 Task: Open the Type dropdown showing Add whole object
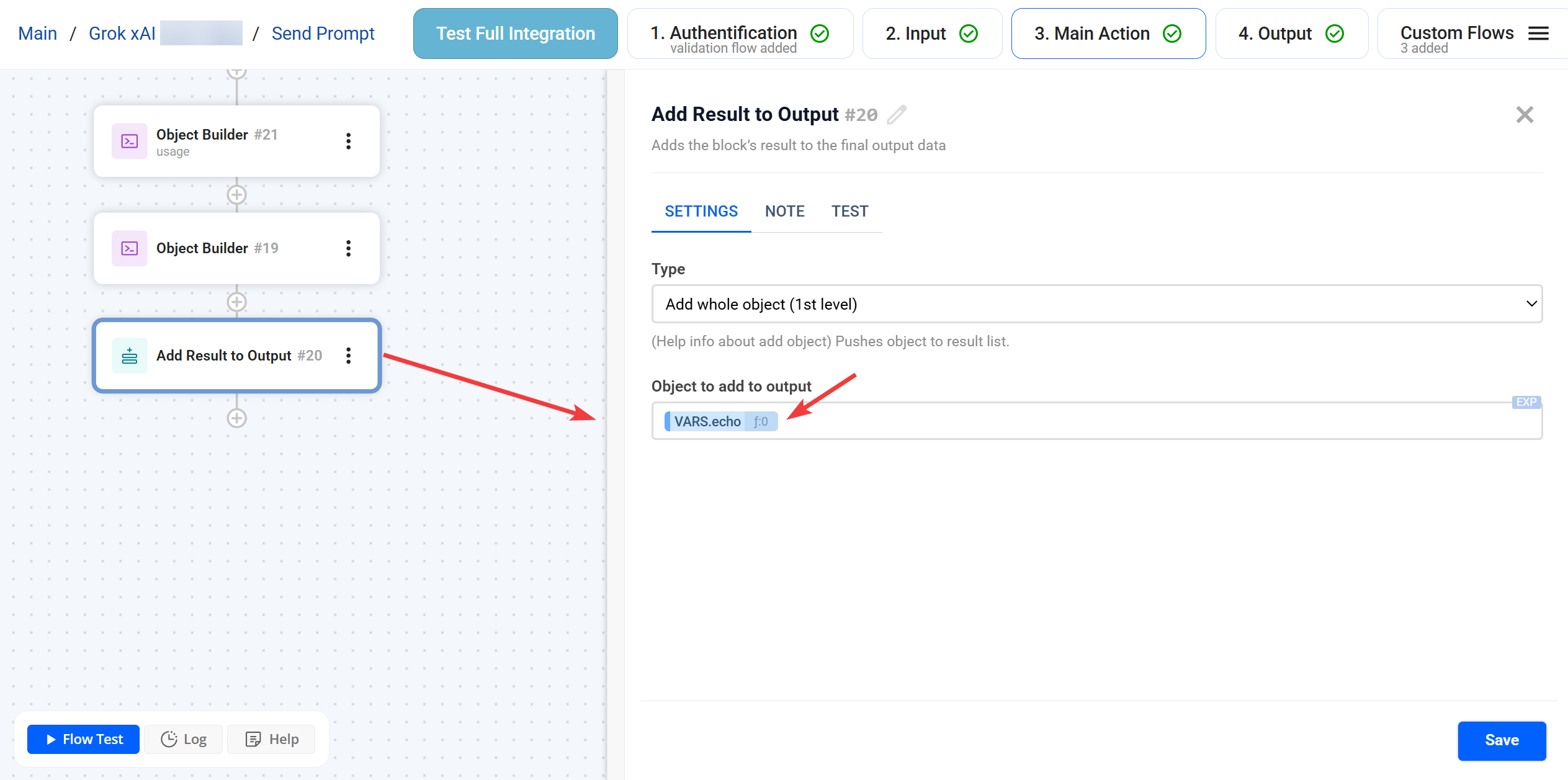click(1096, 304)
